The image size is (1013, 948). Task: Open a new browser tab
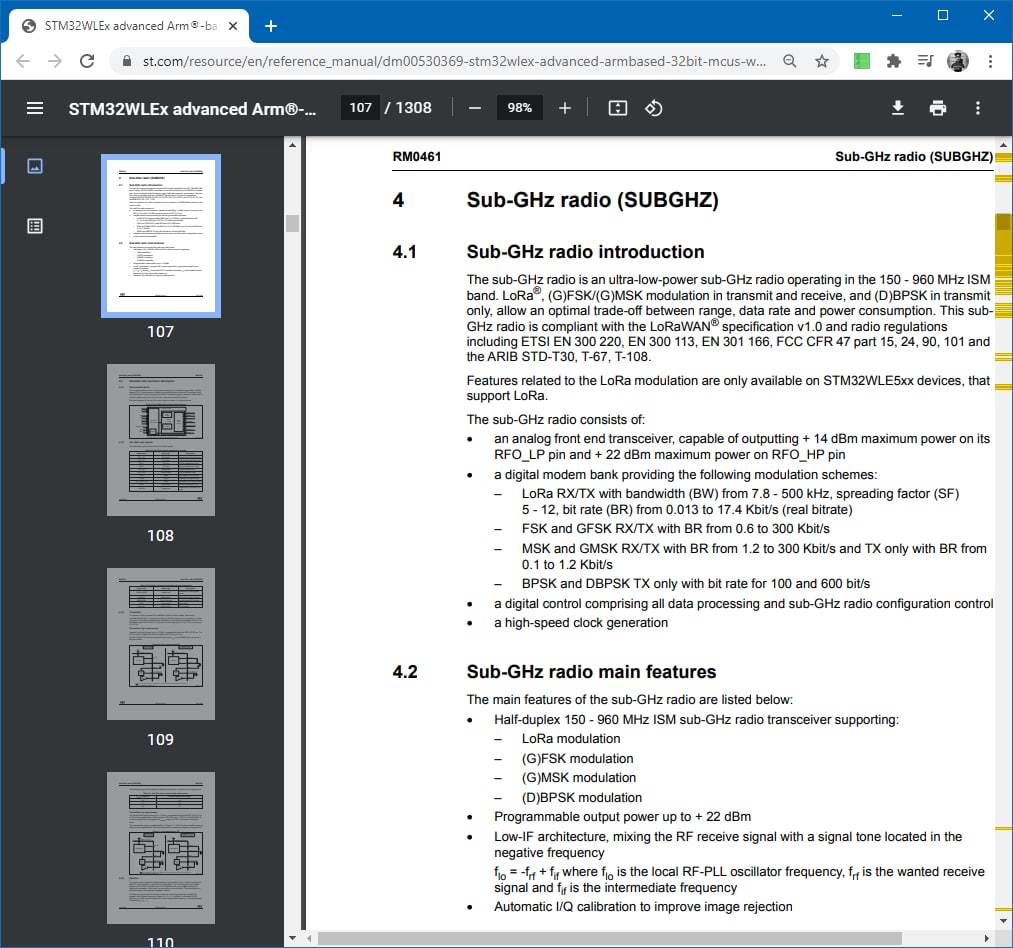[271, 26]
